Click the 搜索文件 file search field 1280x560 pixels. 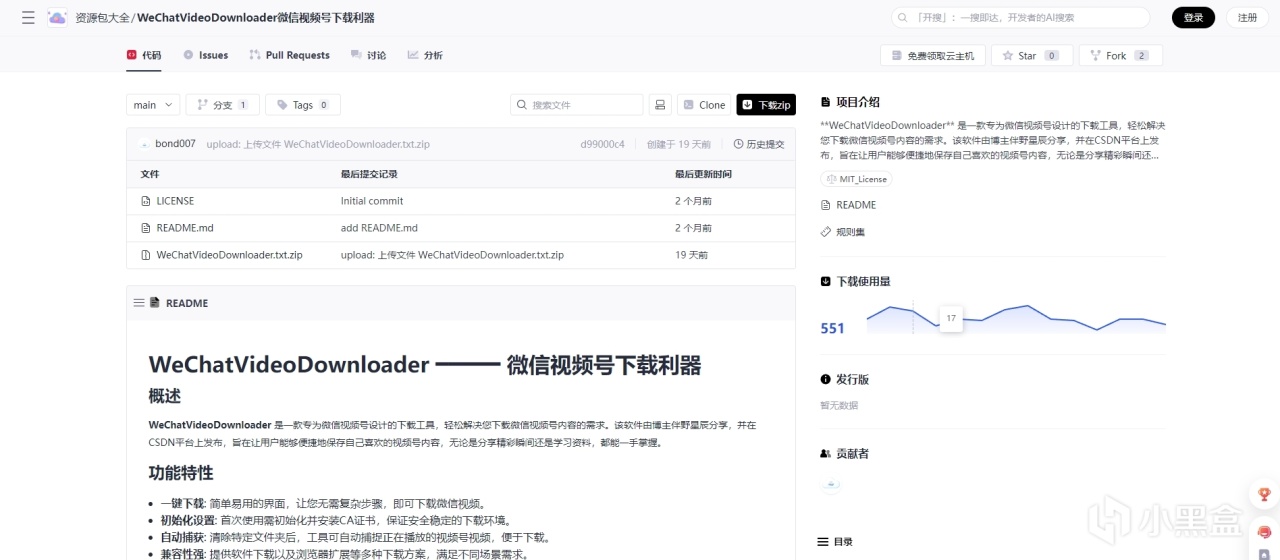(x=577, y=105)
